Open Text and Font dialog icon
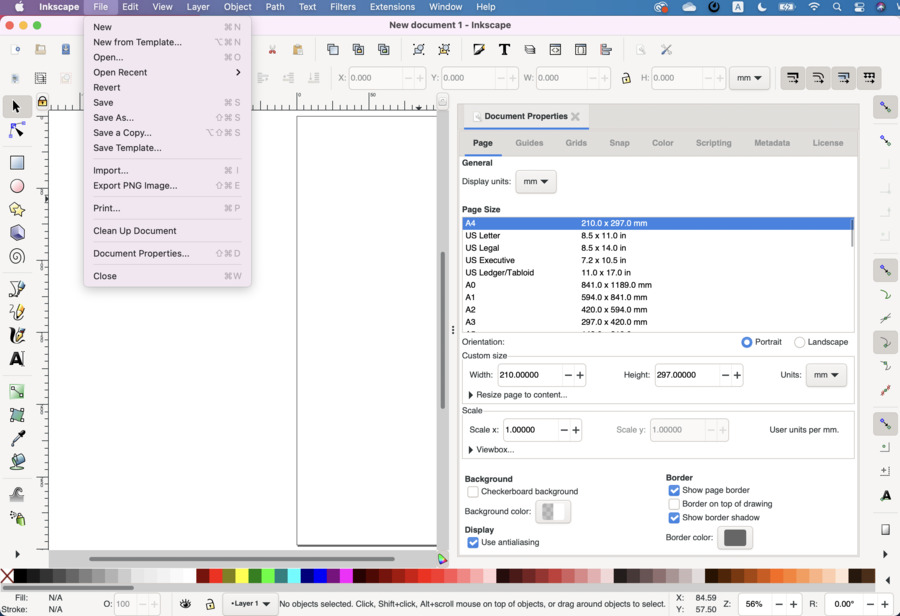The height and width of the screenshot is (616, 900). pyautogui.click(x=504, y=49)
